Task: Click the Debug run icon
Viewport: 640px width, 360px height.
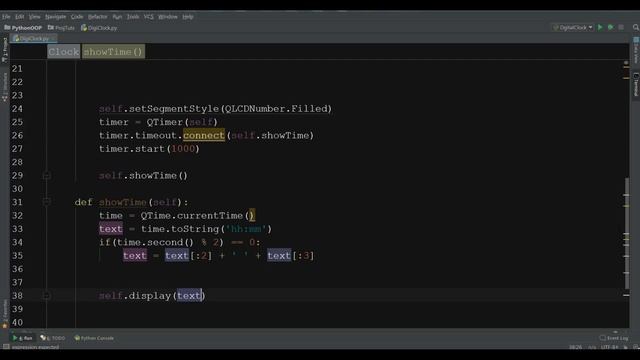Action: pos(611,27)
